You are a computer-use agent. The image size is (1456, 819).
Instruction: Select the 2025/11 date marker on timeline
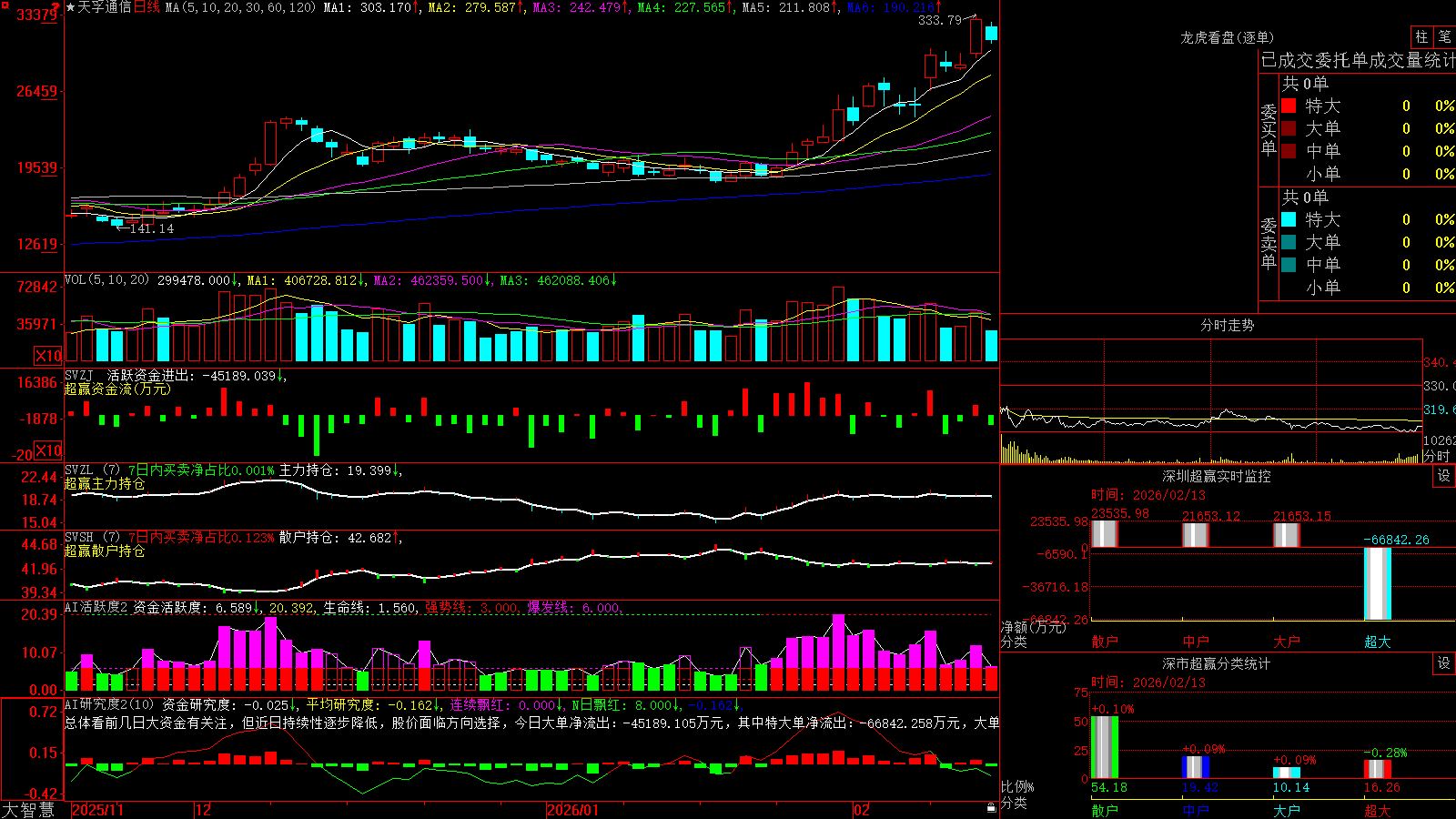coord(97,810)
